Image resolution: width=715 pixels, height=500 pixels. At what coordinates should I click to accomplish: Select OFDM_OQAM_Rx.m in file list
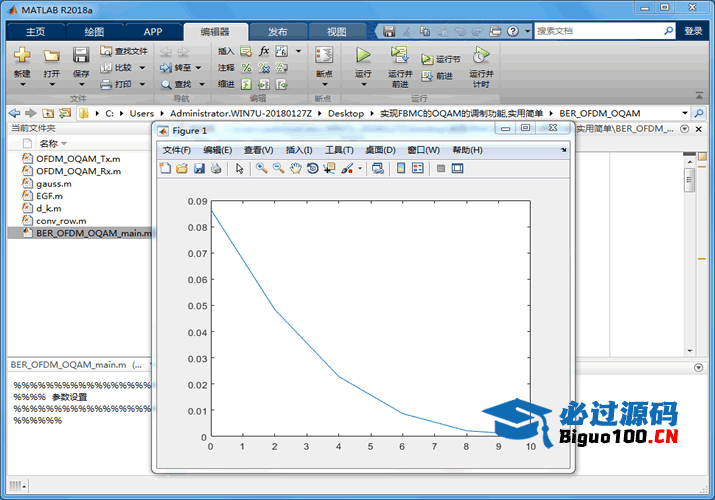(x=78, y=171)
